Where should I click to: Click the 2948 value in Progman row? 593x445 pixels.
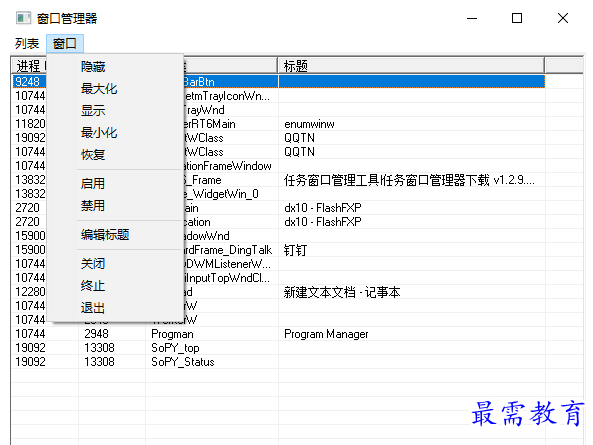(x=96, y=334)
